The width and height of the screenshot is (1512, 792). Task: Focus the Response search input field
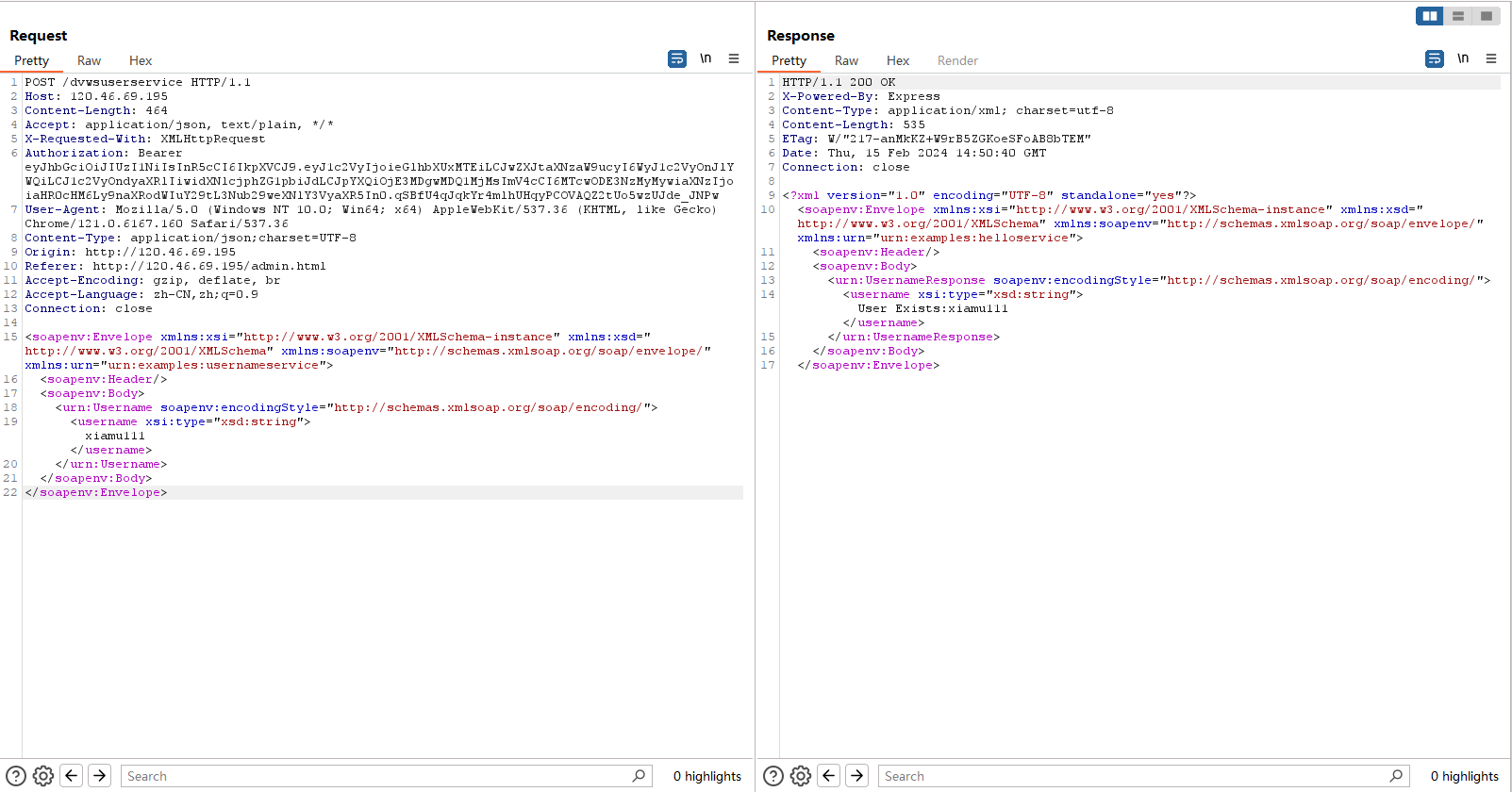pos(1144,776)
